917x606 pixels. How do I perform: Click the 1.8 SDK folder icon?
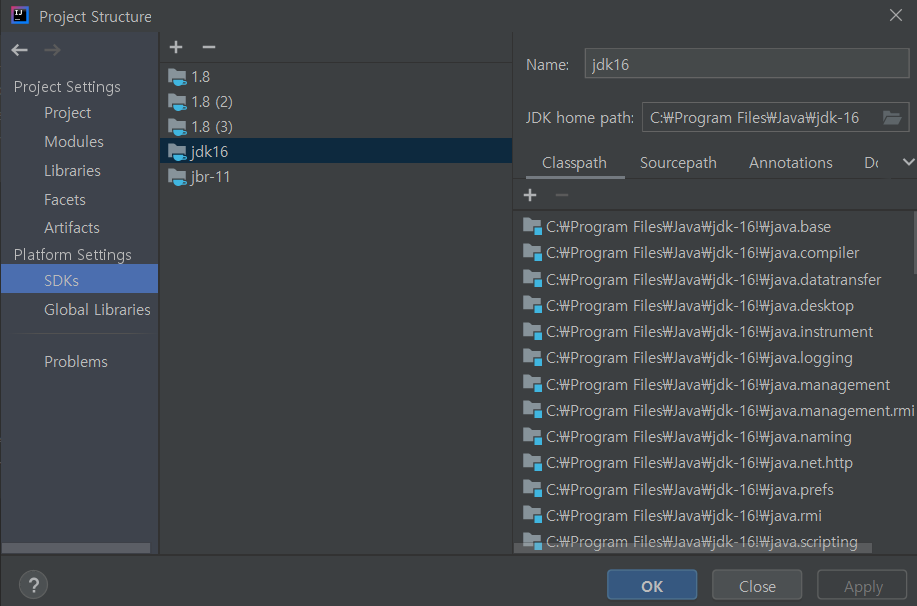tap(177, 77)
